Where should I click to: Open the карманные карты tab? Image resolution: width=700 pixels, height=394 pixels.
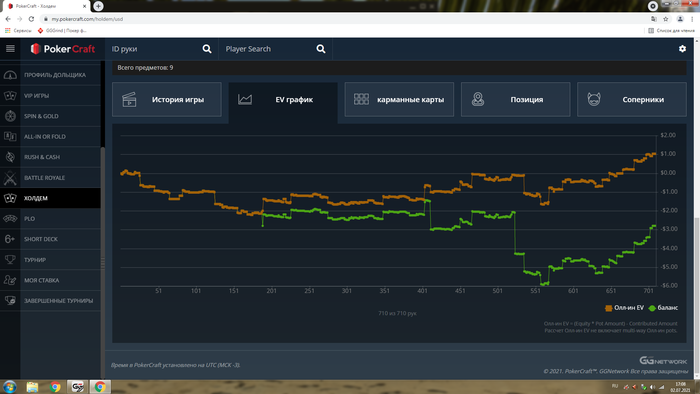(x=399, y=100)
